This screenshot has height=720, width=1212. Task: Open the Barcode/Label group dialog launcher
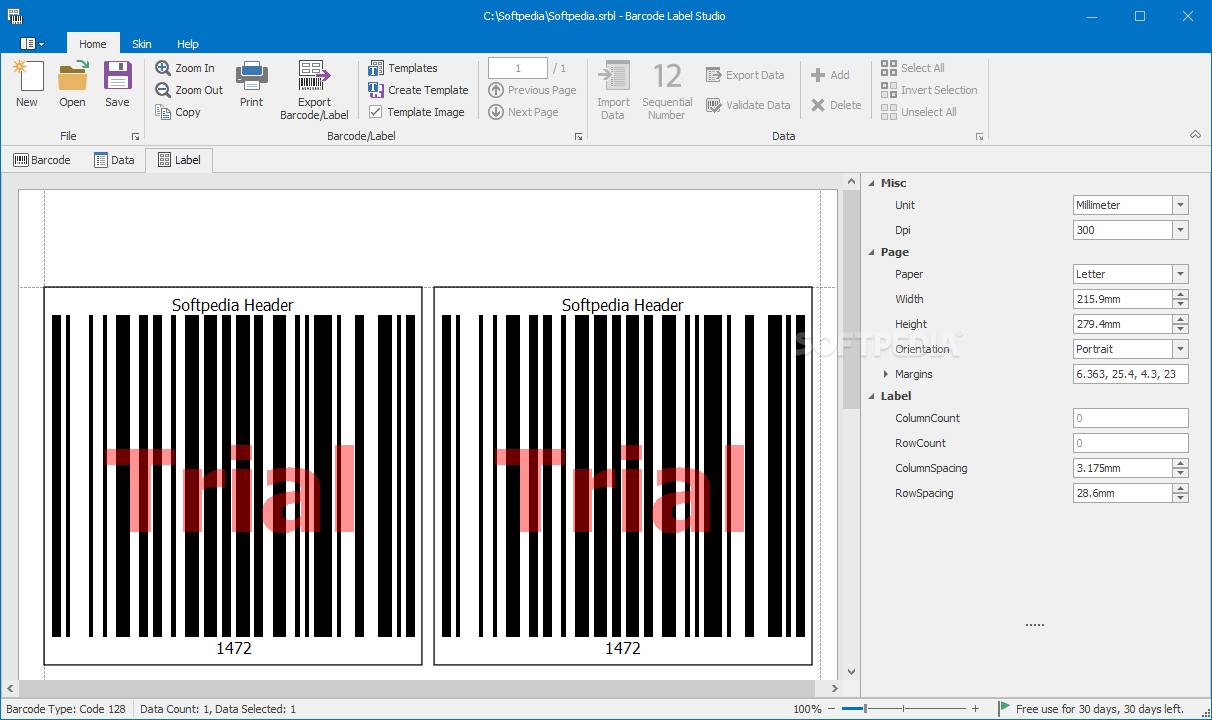click(x=579, y=136)
